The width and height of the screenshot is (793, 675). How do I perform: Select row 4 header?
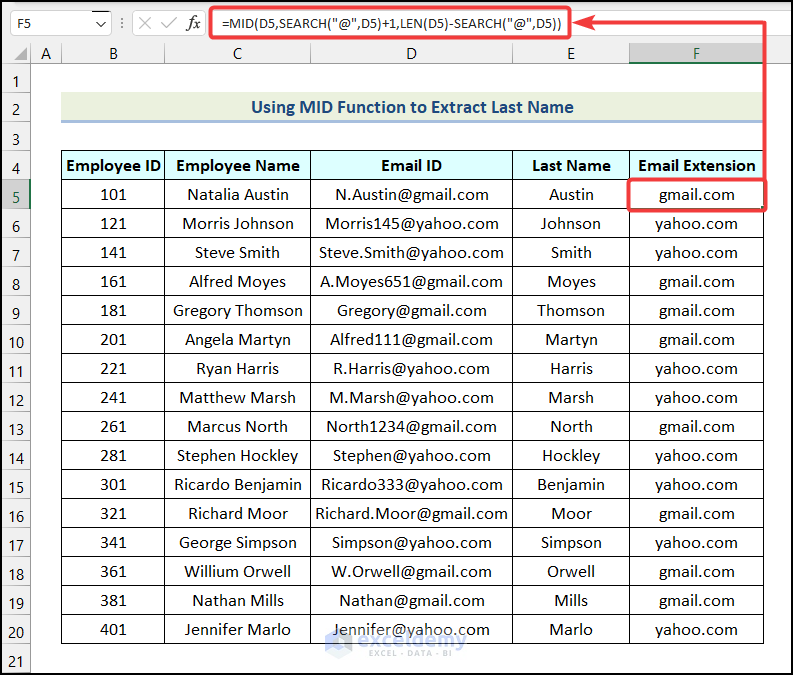pyautogui.click(x=16, y=165)
